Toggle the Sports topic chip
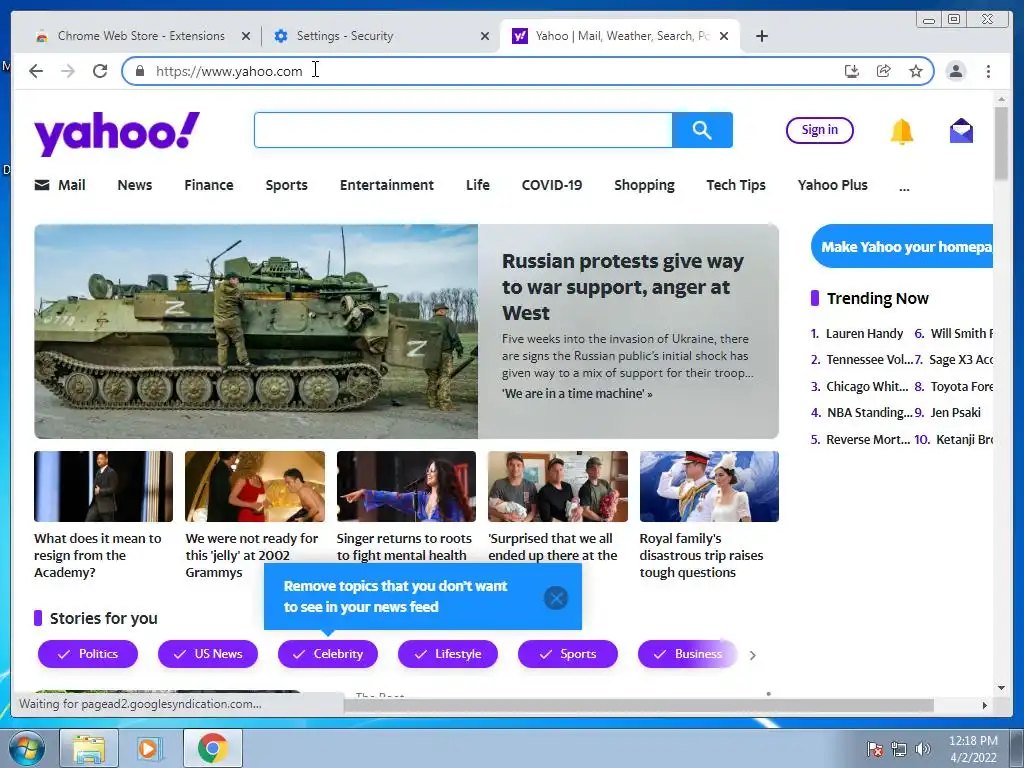The width and height of the screenshot is (1024, 768). (x=568, y=654)
